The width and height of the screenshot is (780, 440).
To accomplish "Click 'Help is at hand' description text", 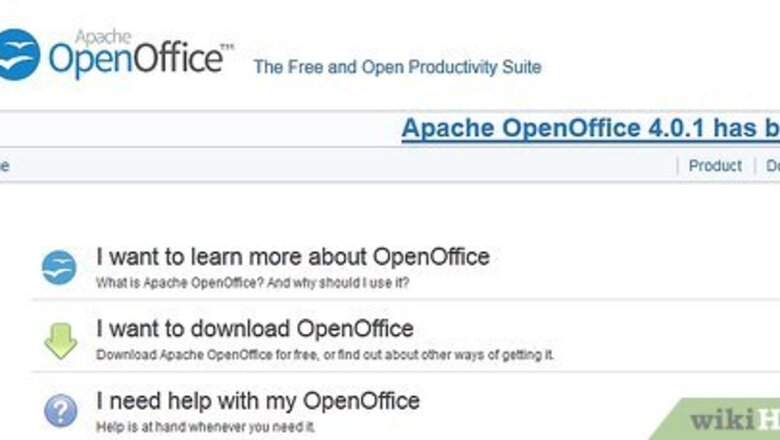I will (x=205, y=427).
